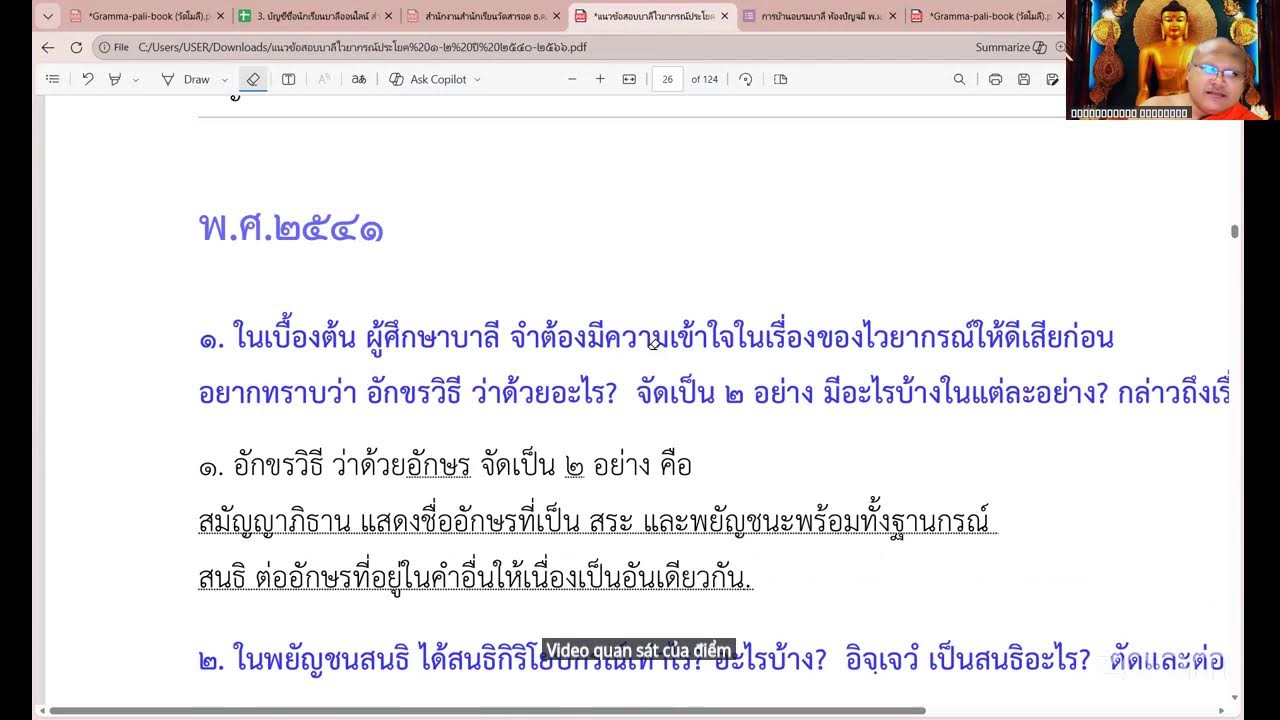Switch to the การบ้านอบรมบาลี tab
The image size is (1280, 720).
(x=820, y=16)
